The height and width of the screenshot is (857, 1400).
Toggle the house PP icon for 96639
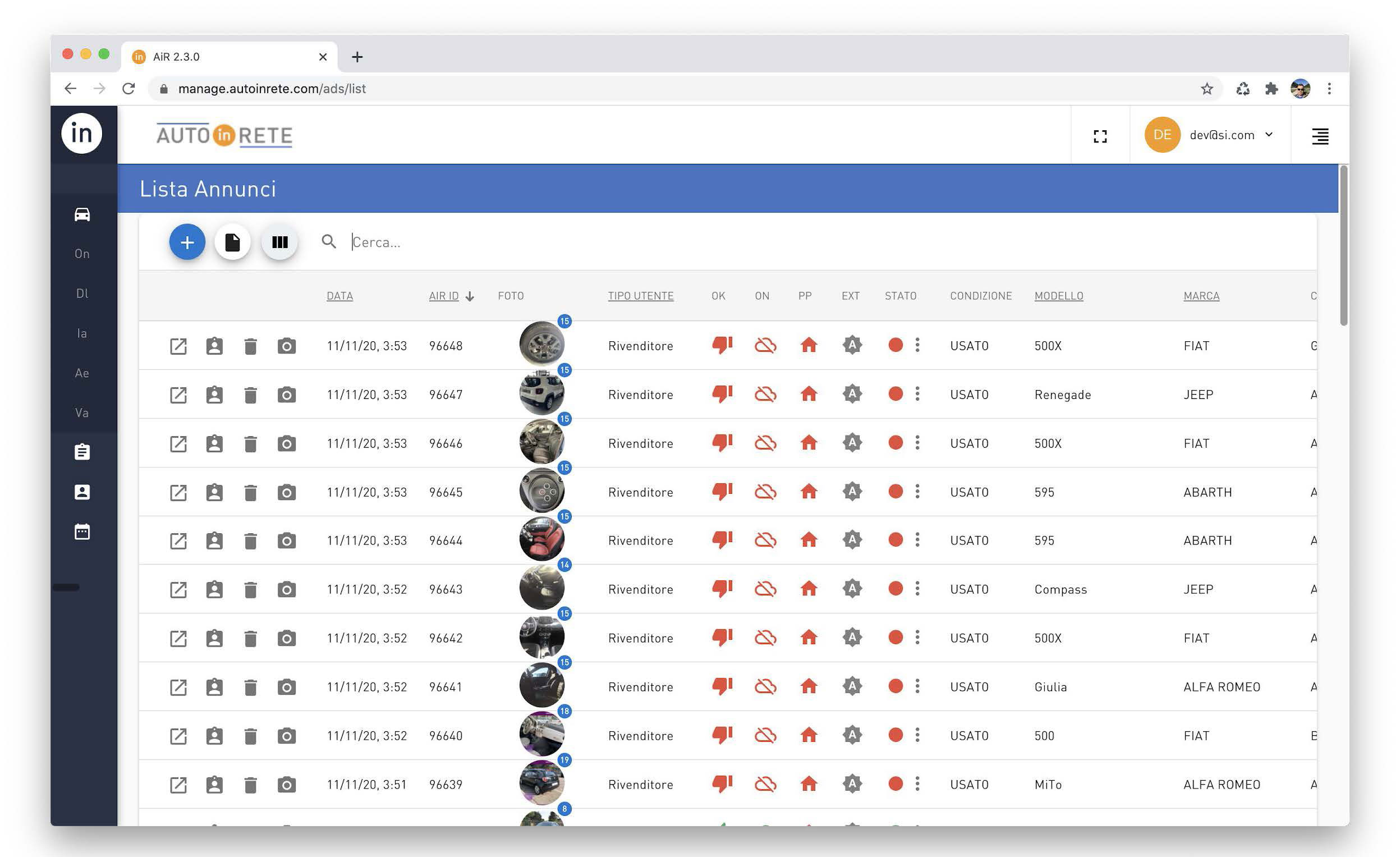pyautogui.click(x=809, y=783)
